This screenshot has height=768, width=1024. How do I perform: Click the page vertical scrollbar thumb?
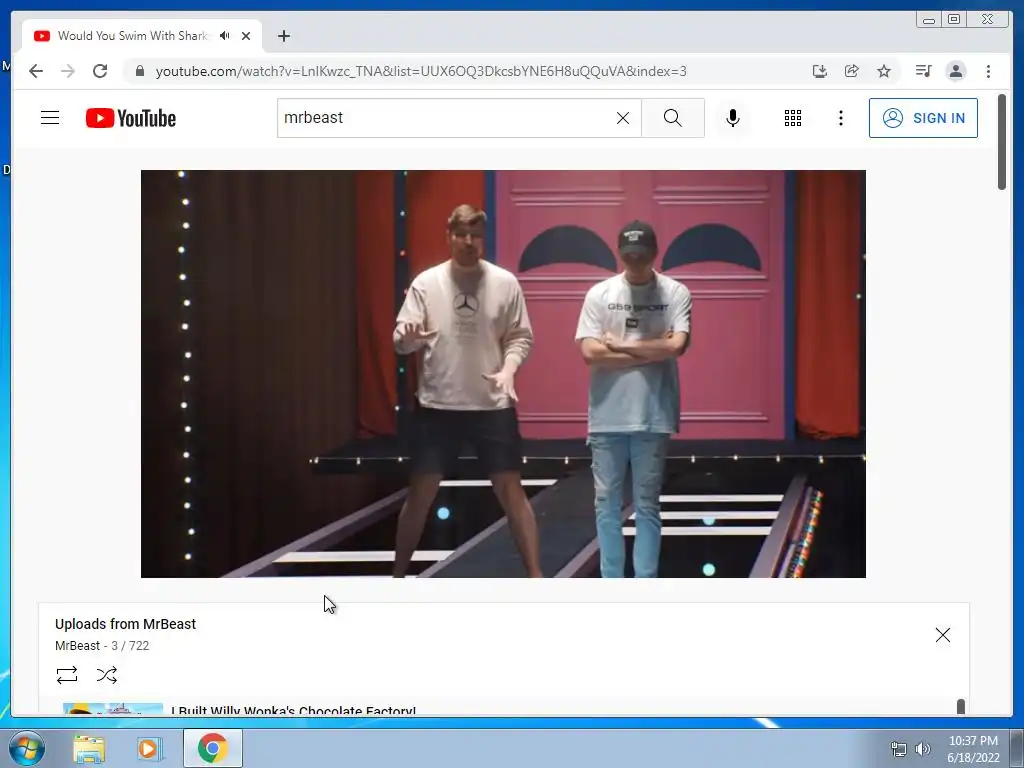[x=1002, y=142]
